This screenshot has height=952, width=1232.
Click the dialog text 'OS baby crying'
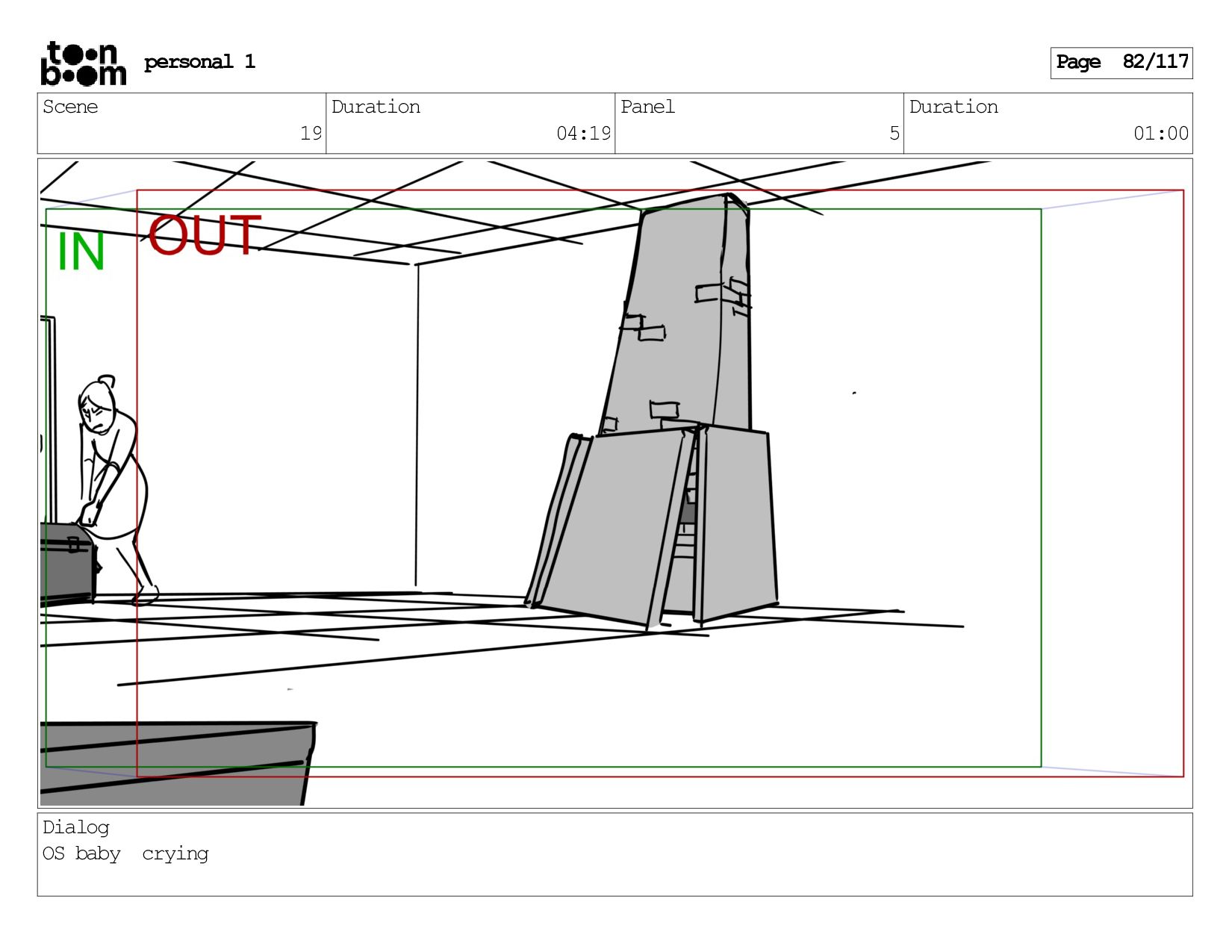125,853
